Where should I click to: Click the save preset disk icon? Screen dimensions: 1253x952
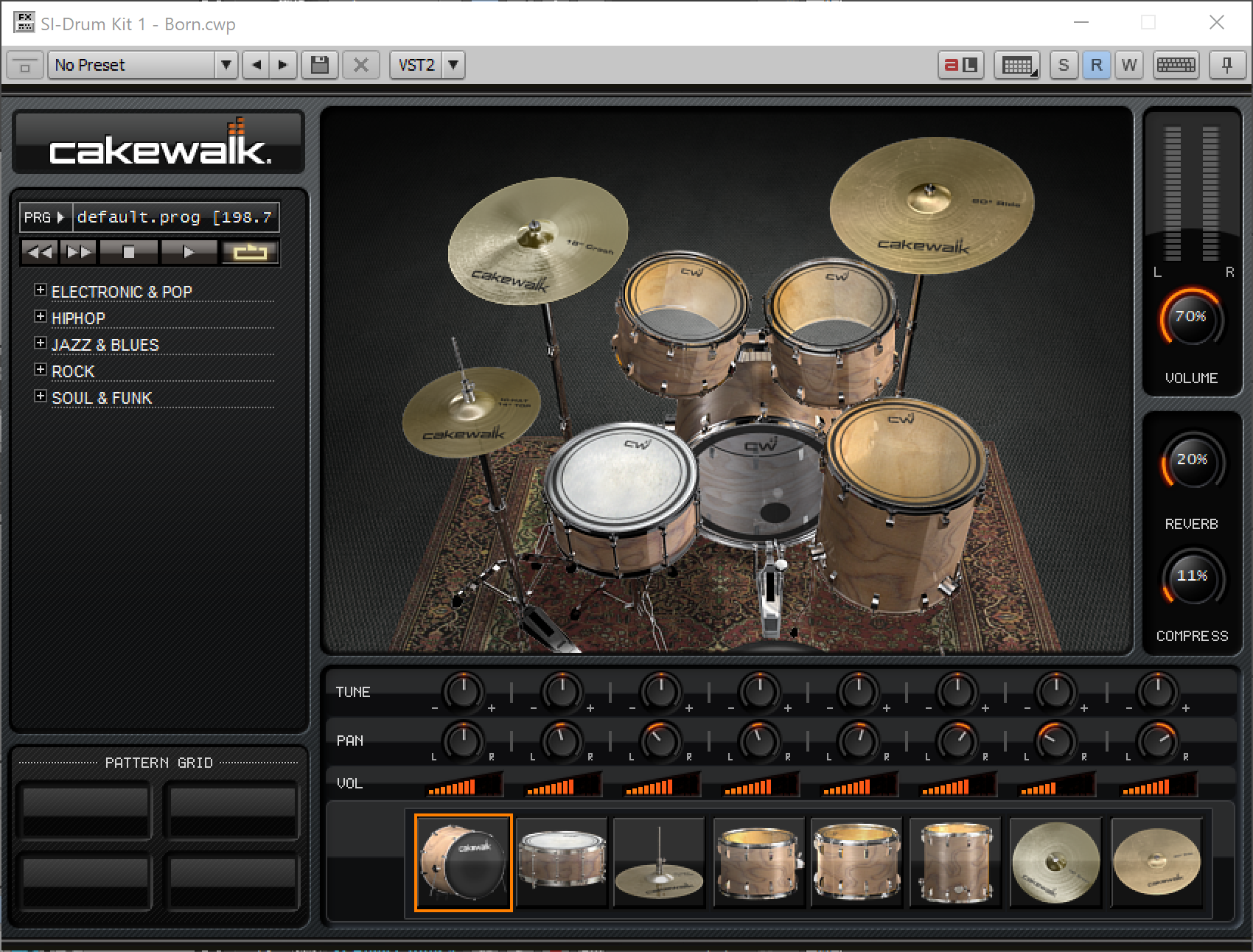tap(320, 65)
